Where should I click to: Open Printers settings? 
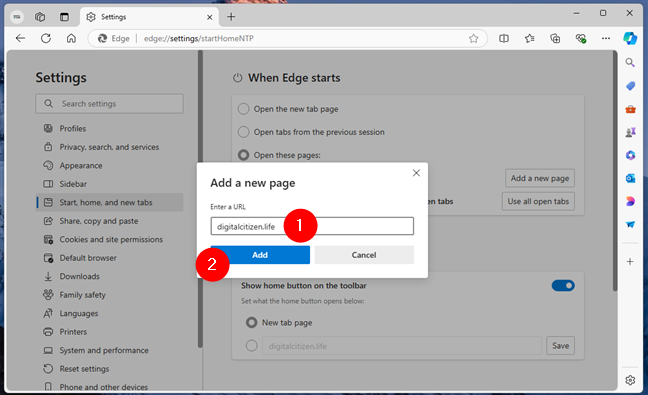pos(110,332)
